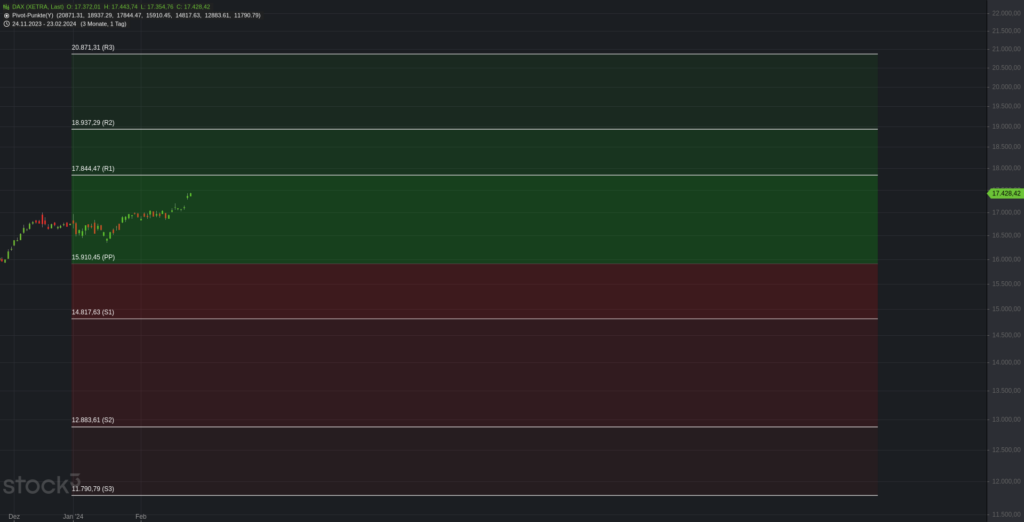1024x522 pixels.
Task: Select the DAX (XETRA, Last) title
Action: (38, 7)
